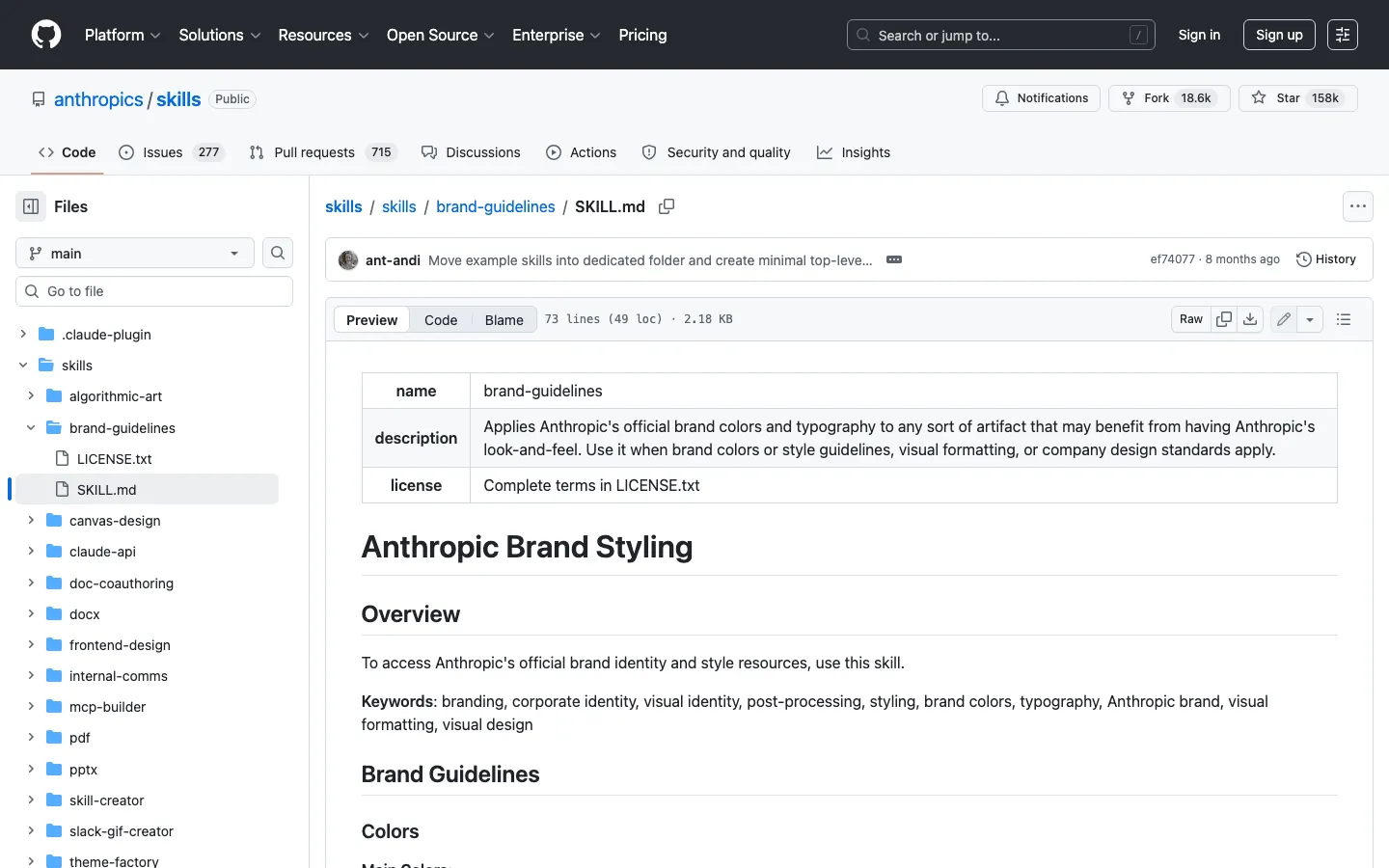The image size is (1389, 868).
Task: Open the Resources menu
Action: pos(323,35)
